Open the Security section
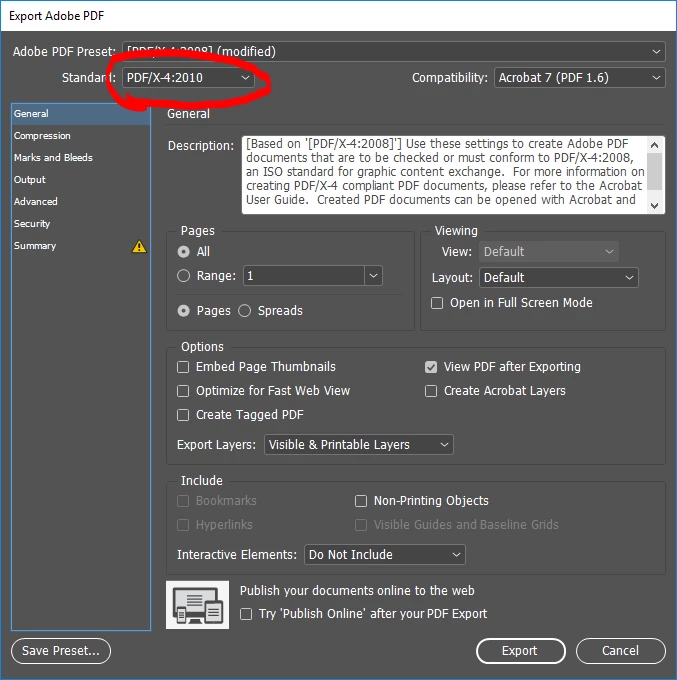677x680 pixels. [x=81, y=224]
